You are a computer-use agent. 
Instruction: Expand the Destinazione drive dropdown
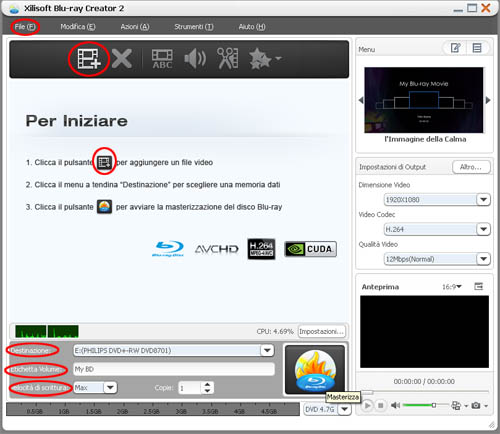[x=267, y=350]
